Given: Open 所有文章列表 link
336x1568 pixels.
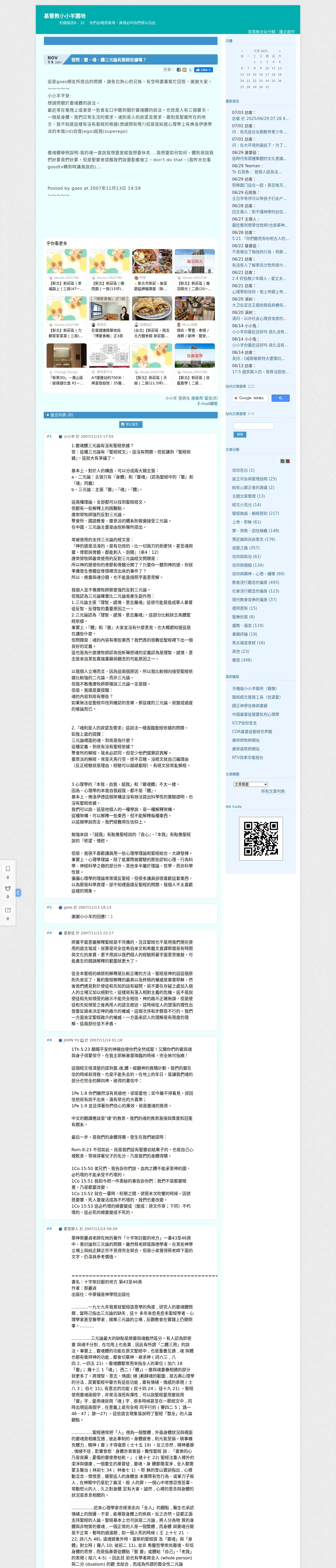Looking at the screenshot, I should click(x=273, y=791).
